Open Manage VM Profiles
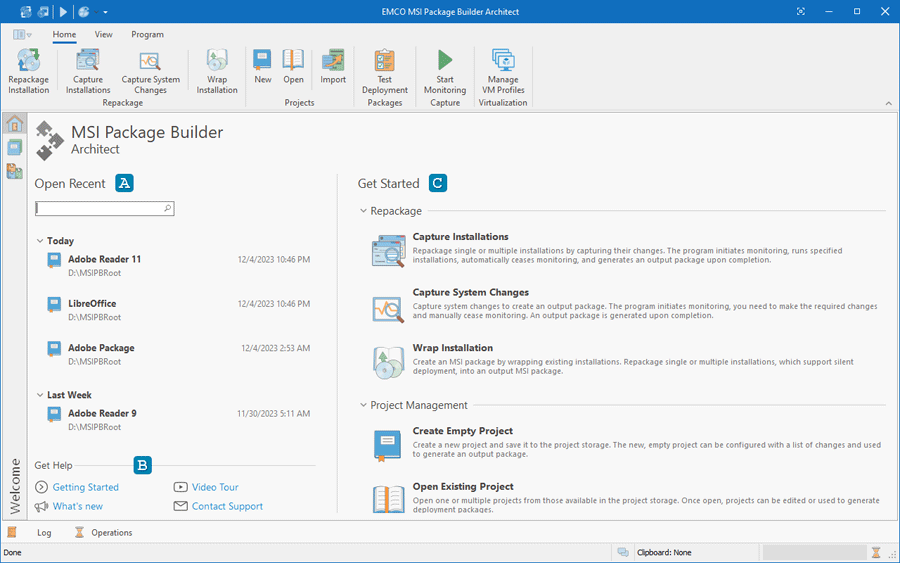Image resolution: width=900 pixels, height=563 pixels. tap(503, 71)
